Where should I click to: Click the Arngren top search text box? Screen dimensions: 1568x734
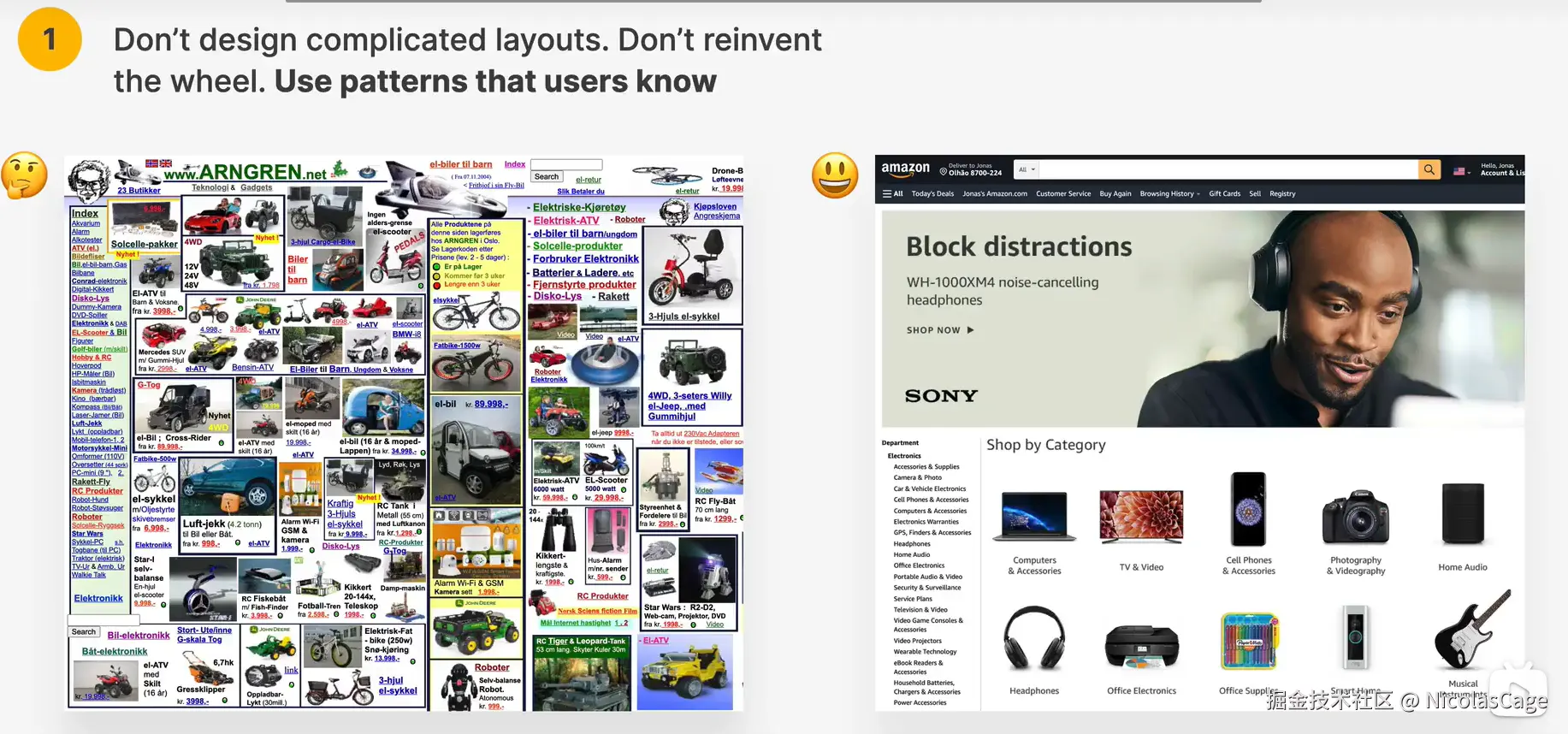click(566, 164)
